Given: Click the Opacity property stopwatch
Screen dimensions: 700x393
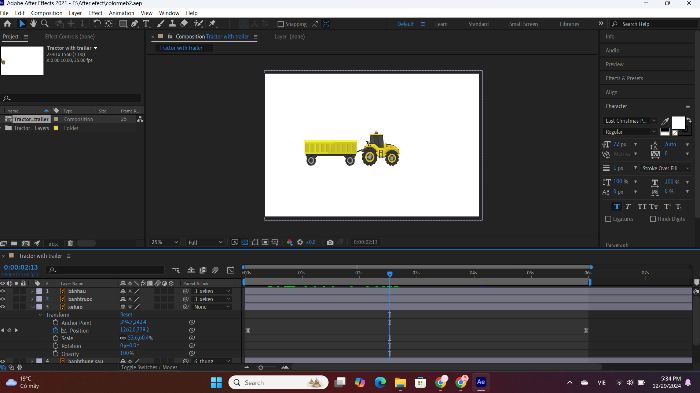Looking at the screenshot, I should (55, 354).
